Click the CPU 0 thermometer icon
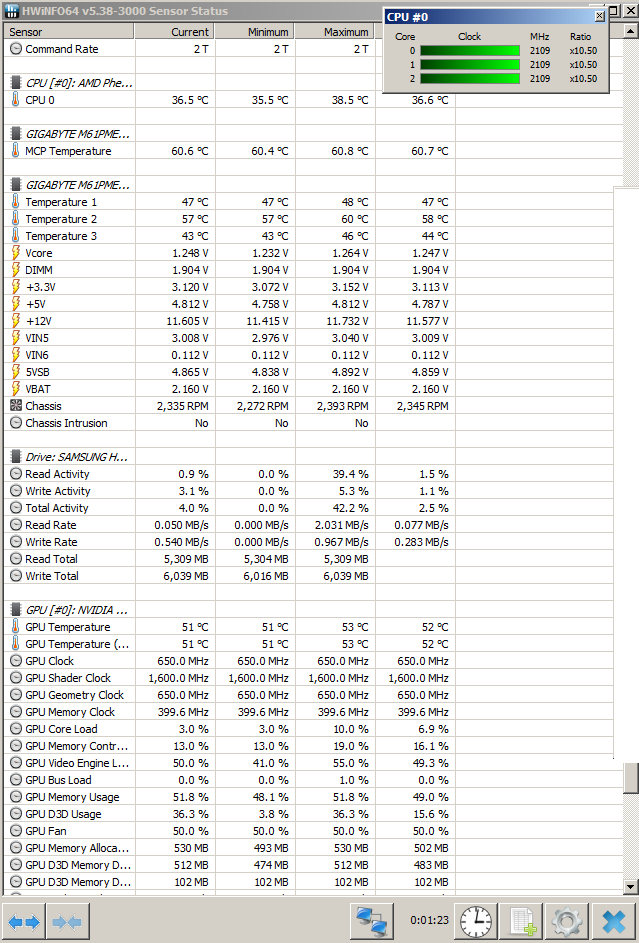This screenshot has height=943, width=639. pyautogui.click(x=16, y=100)
